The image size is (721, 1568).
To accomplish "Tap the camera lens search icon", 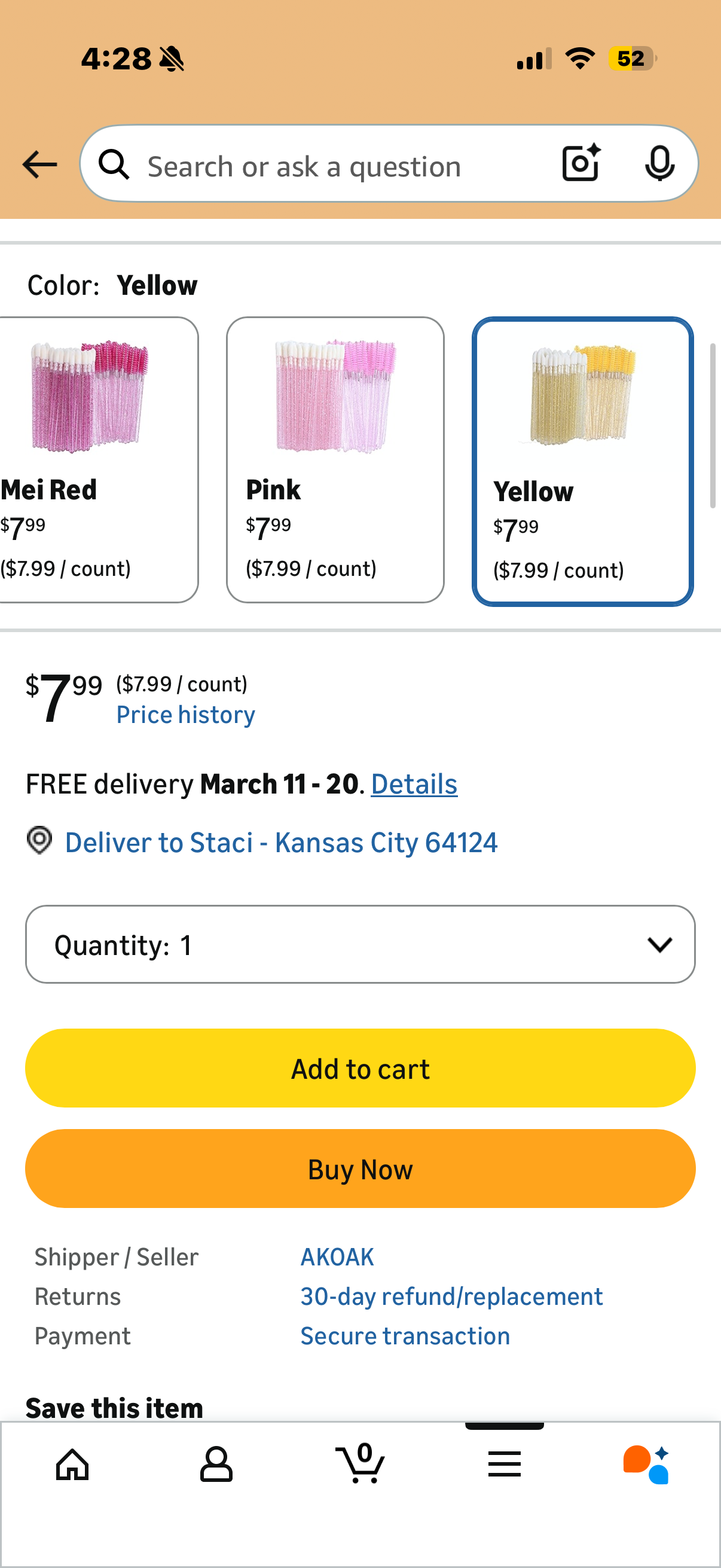I will coord(581,163).
